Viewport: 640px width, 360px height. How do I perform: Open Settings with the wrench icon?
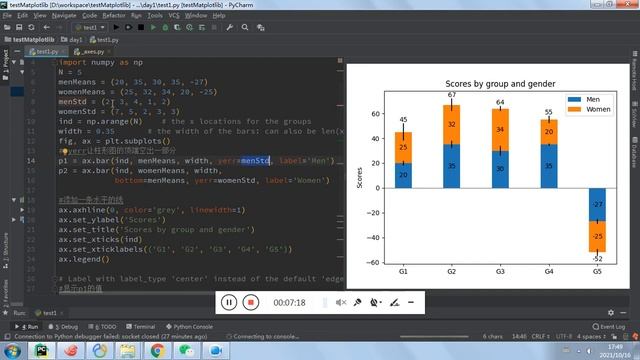(229, 27)
